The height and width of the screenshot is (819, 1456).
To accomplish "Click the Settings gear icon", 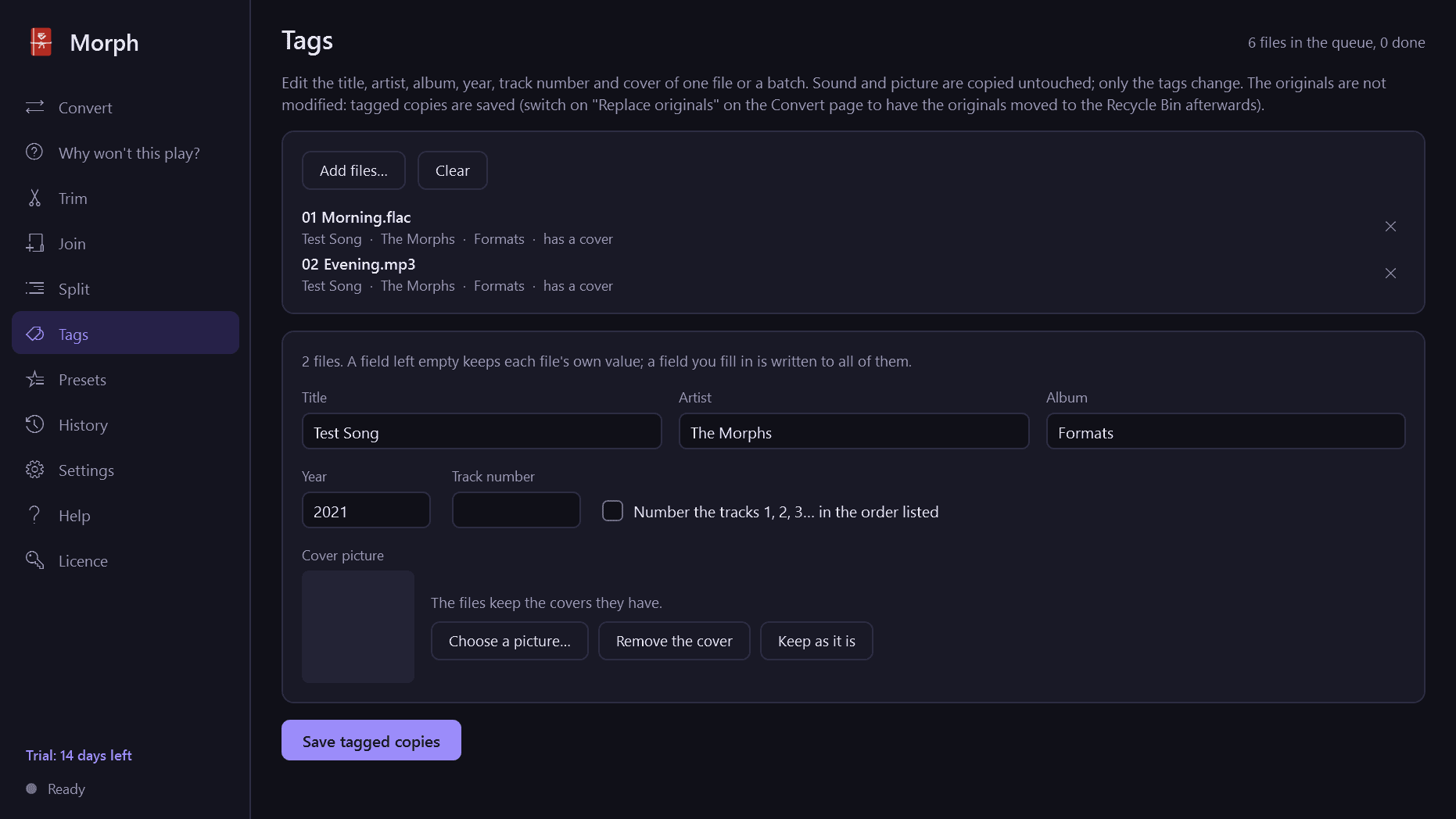I will tap(34, 470).
